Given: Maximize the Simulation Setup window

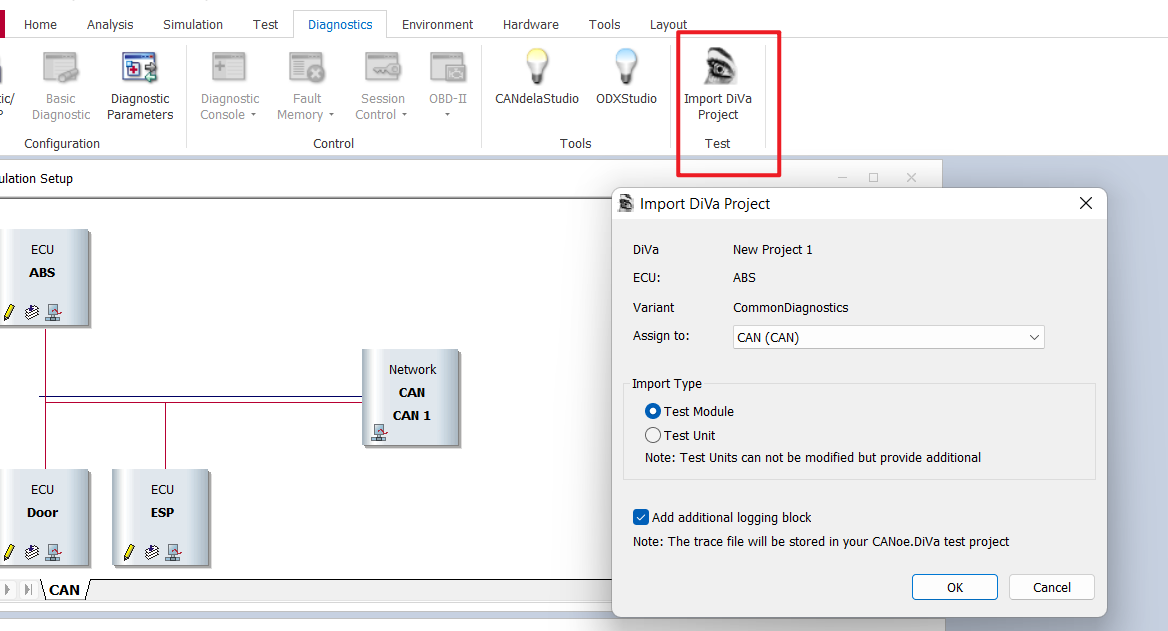Looking at the screenshot, I should click(873, 177).
